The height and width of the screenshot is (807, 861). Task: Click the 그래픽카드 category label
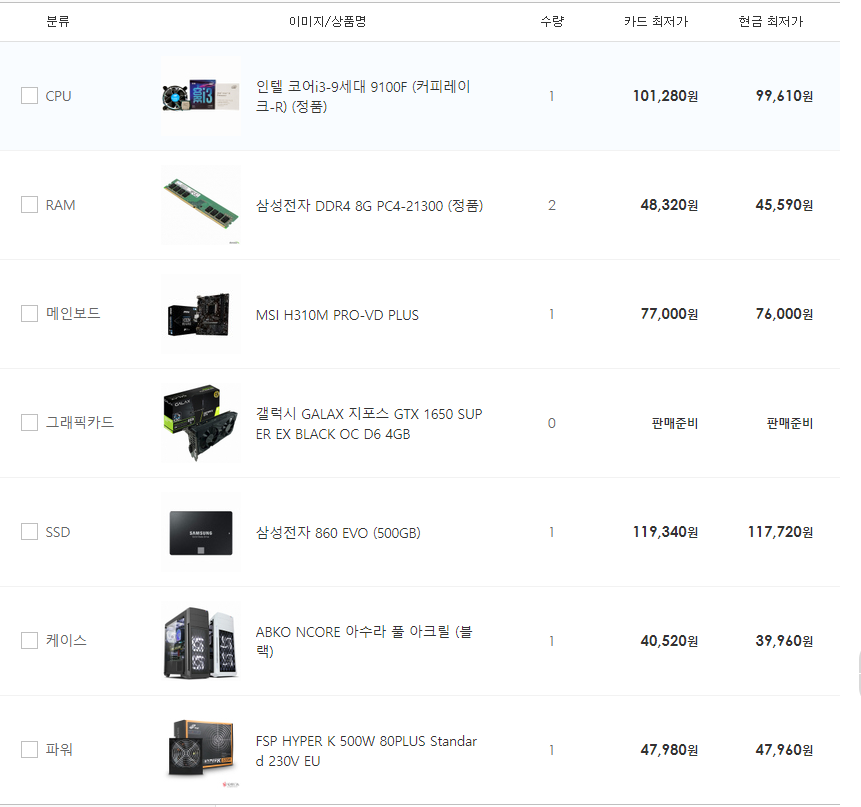(80, 422)
